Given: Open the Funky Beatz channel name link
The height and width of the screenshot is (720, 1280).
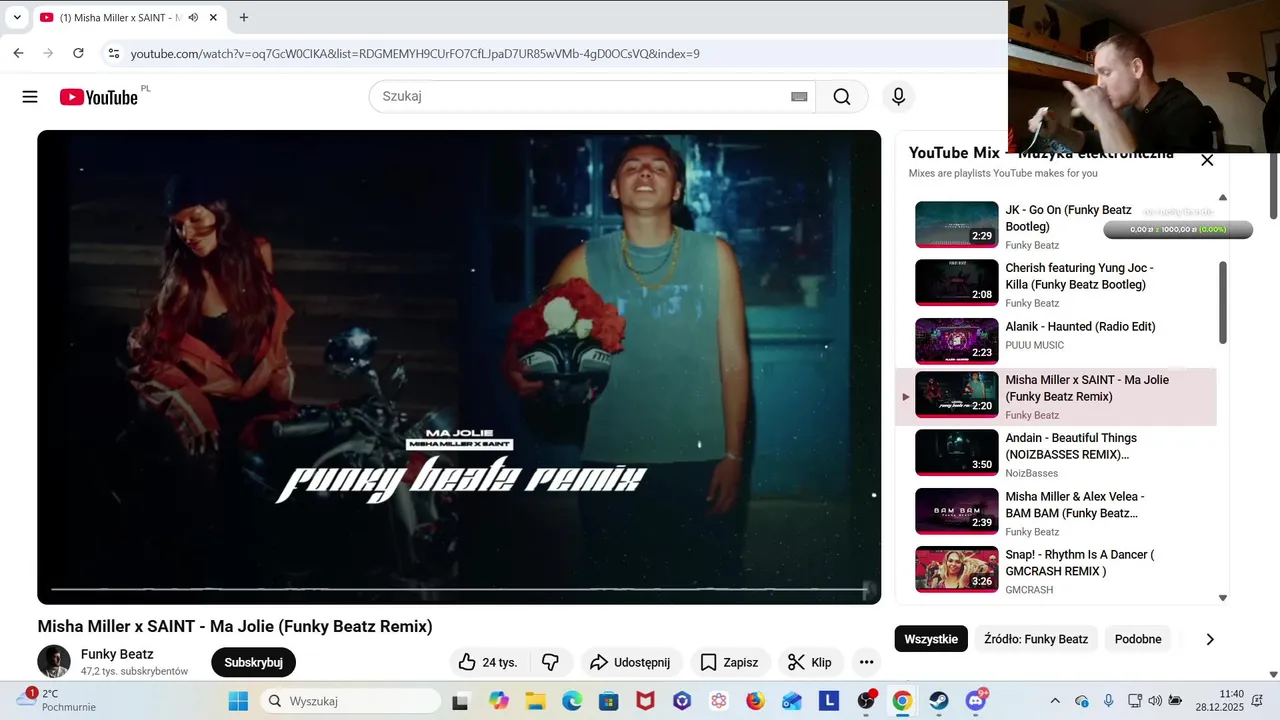Looking at the screenshot, I should pos(117,654).
